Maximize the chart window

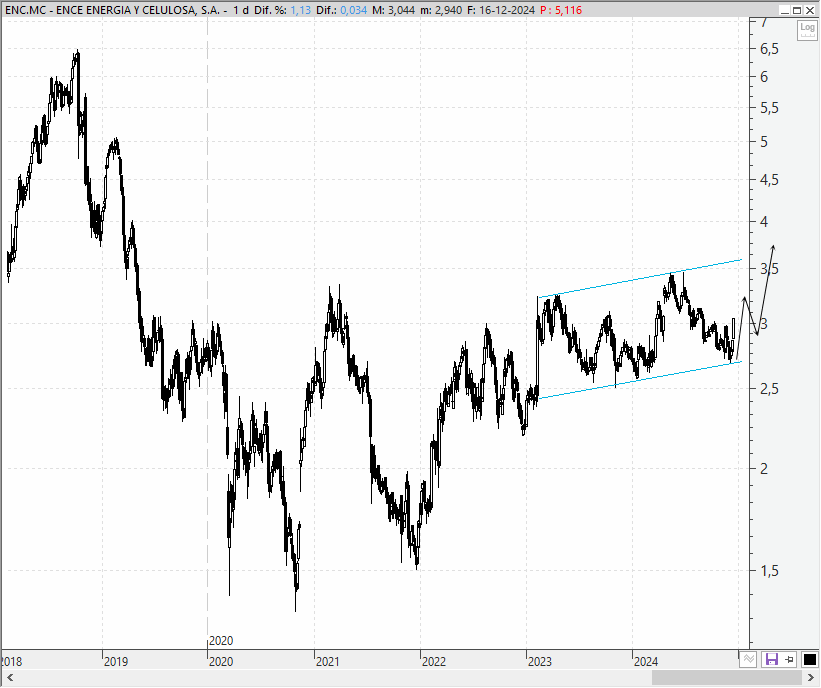tap(797, 10)
